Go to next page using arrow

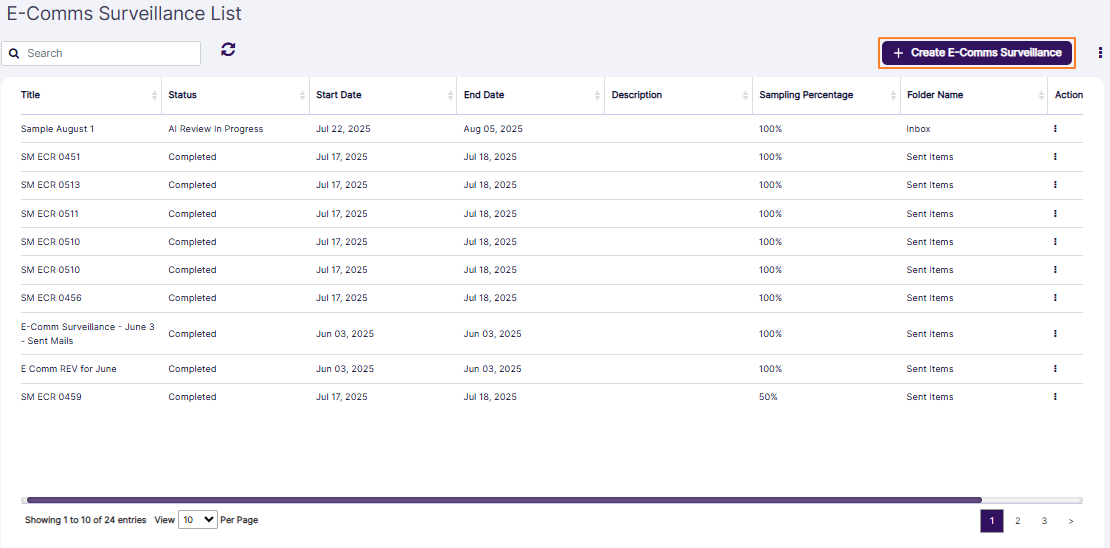tap(1071, 521)
